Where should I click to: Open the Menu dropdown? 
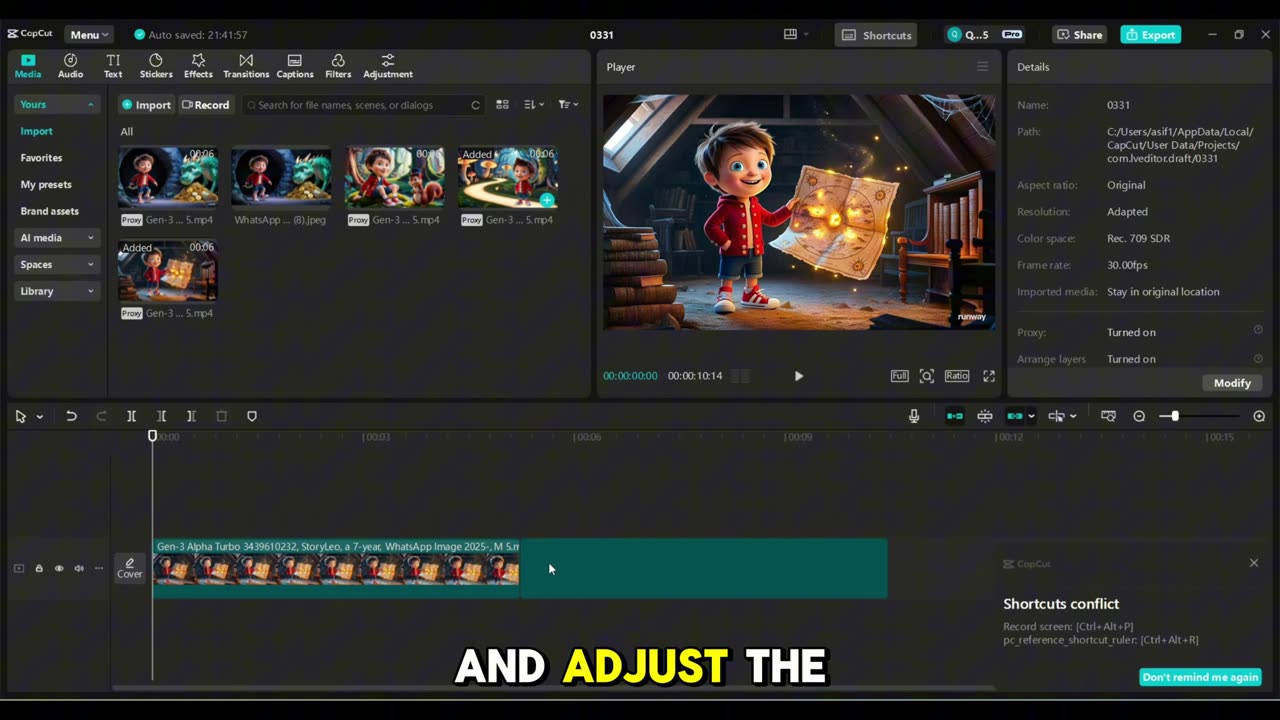click(89, 35)
